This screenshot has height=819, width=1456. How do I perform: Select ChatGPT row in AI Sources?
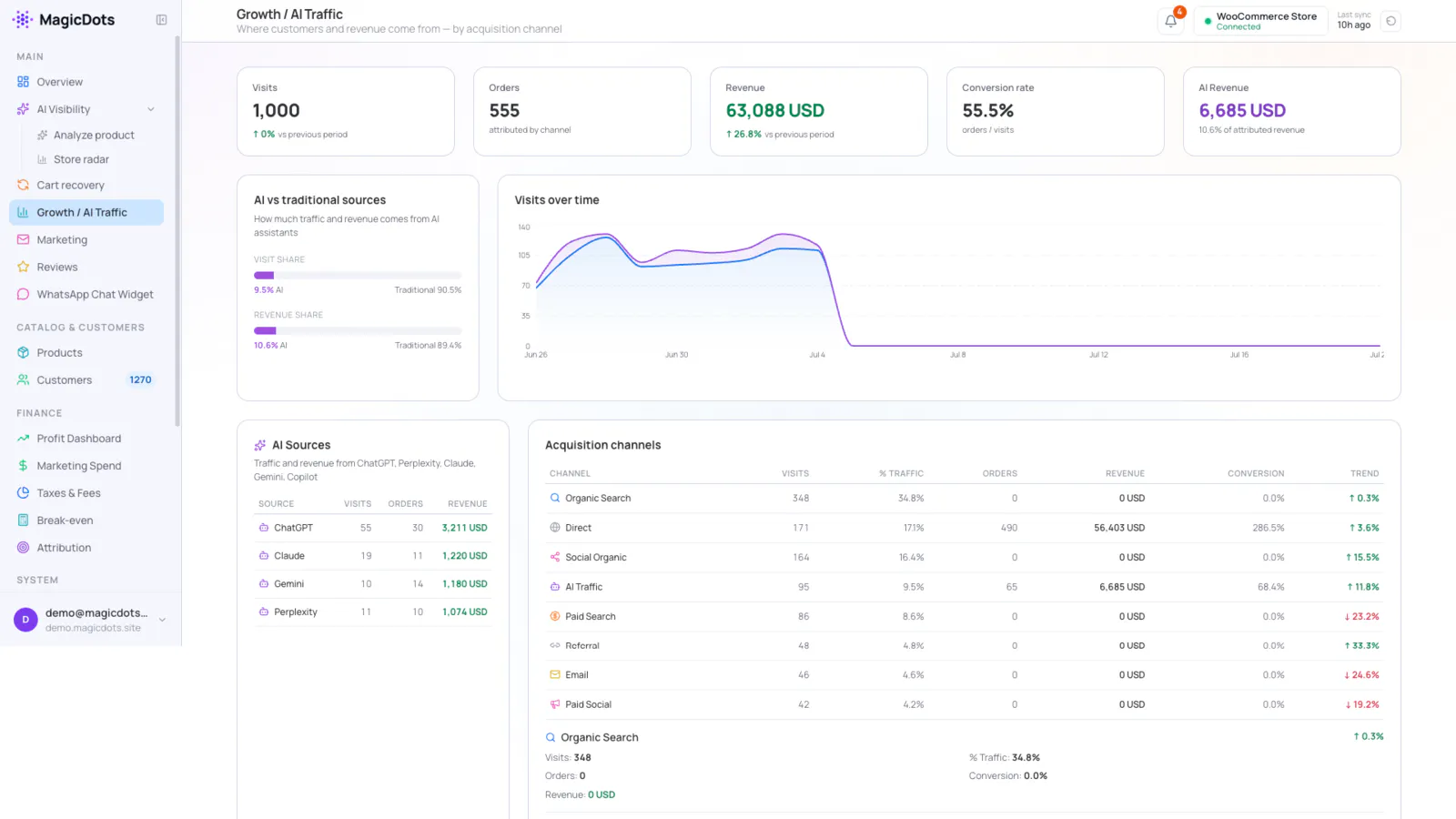coord(373,528)
